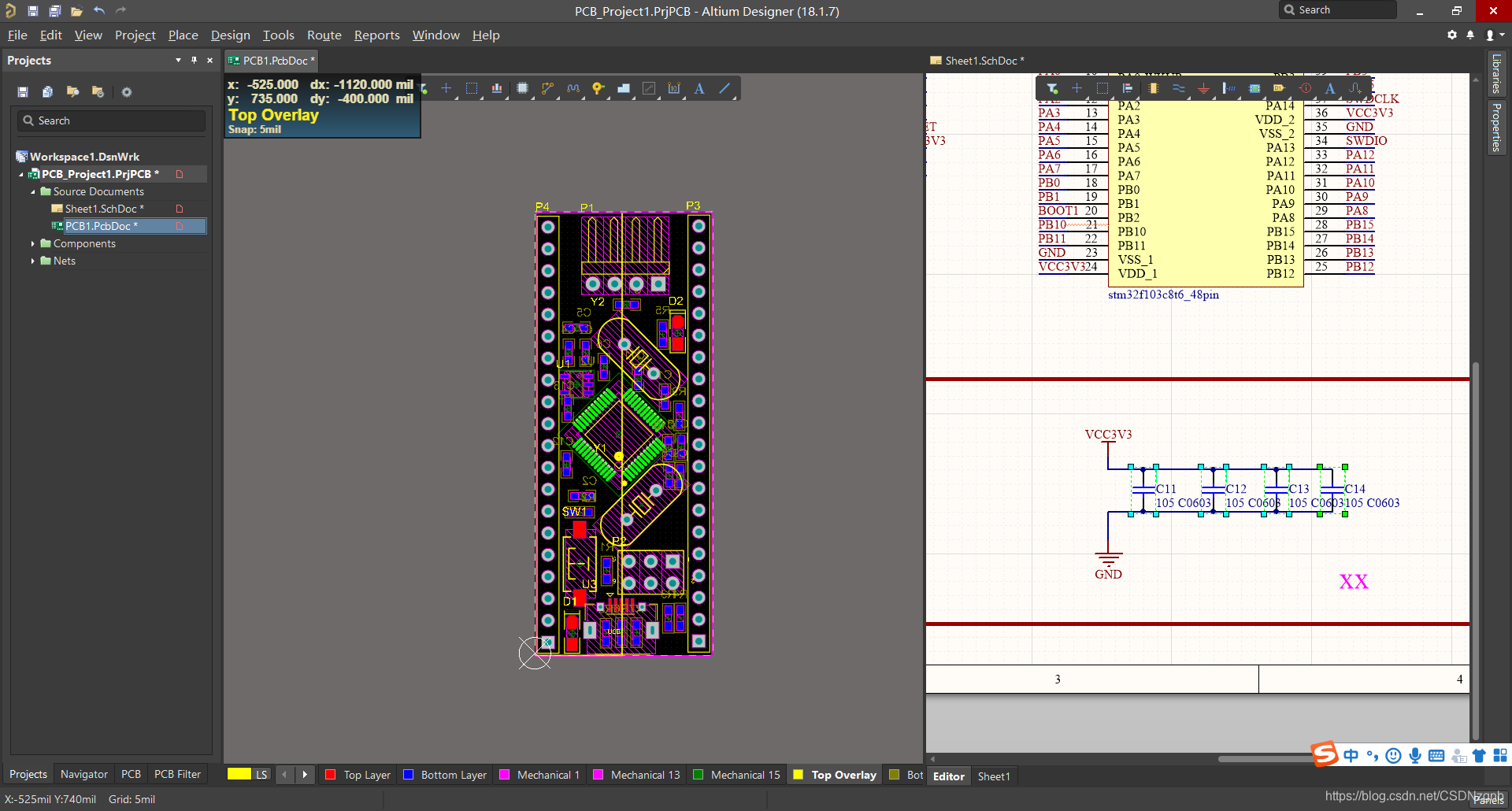Click schematic align objects icon
This screenshot has width=1512, height=811.
point(1128,88)
